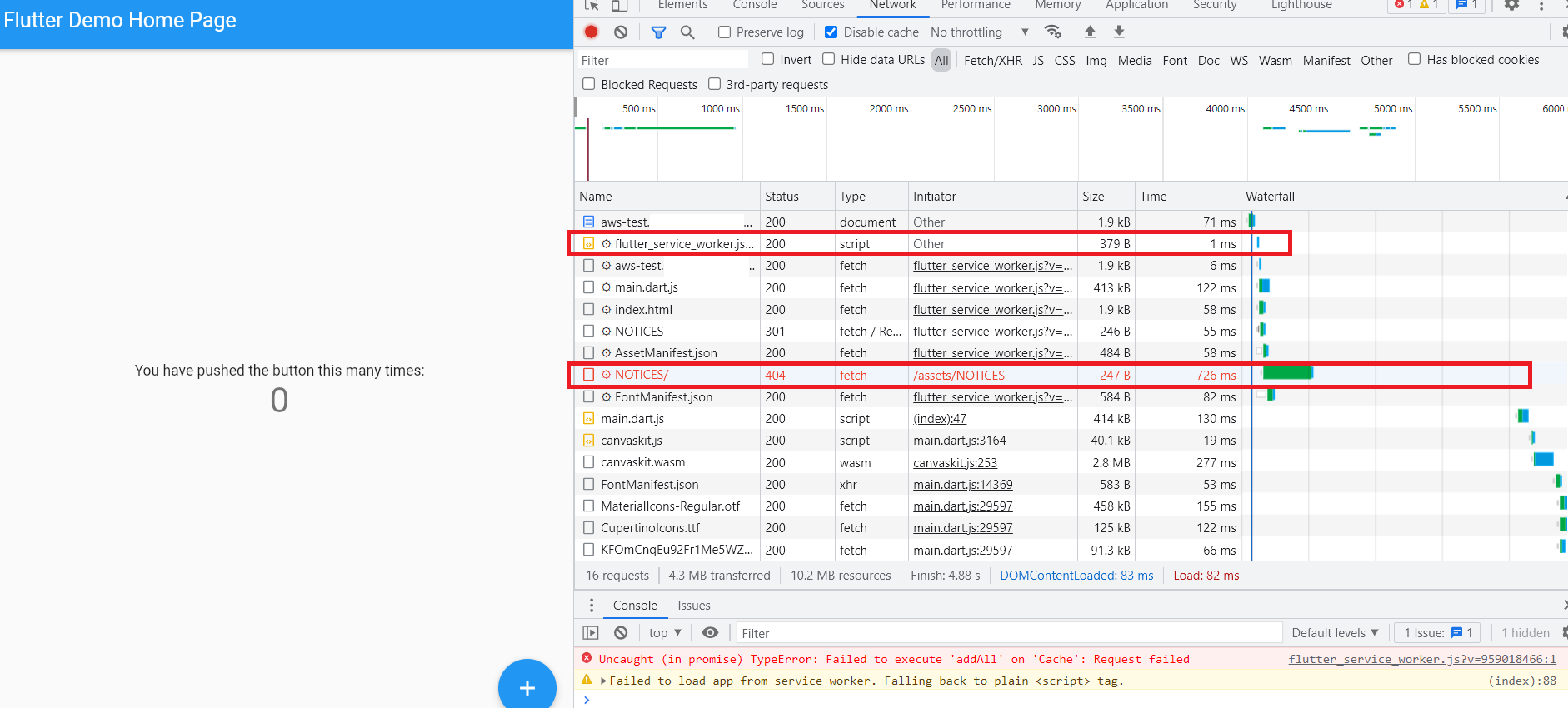This screenshot has width=1568, height=708.
Task: Create live expression eye icon
Action: pos(710,633)
